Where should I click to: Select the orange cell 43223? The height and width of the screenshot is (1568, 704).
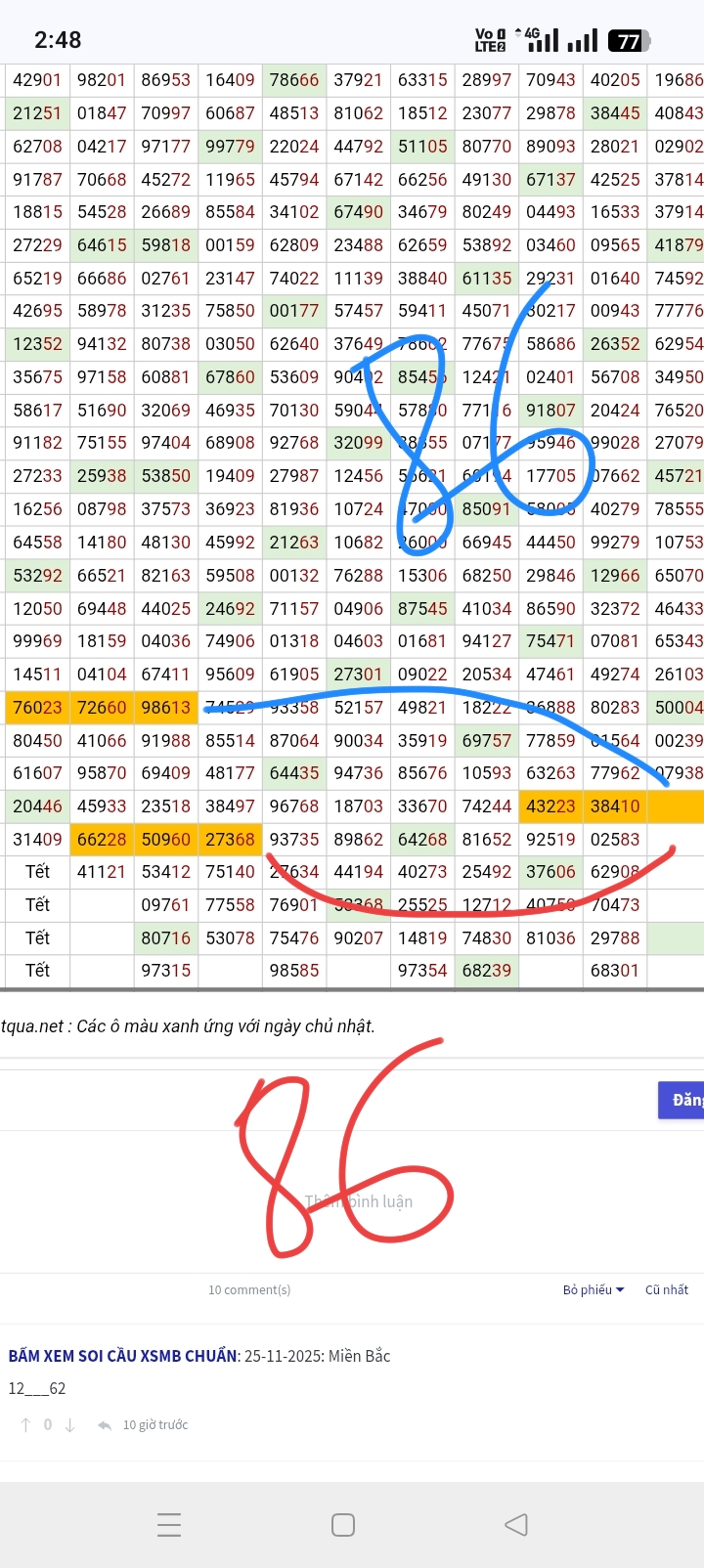pyautogui.click(x=550, y=806)
